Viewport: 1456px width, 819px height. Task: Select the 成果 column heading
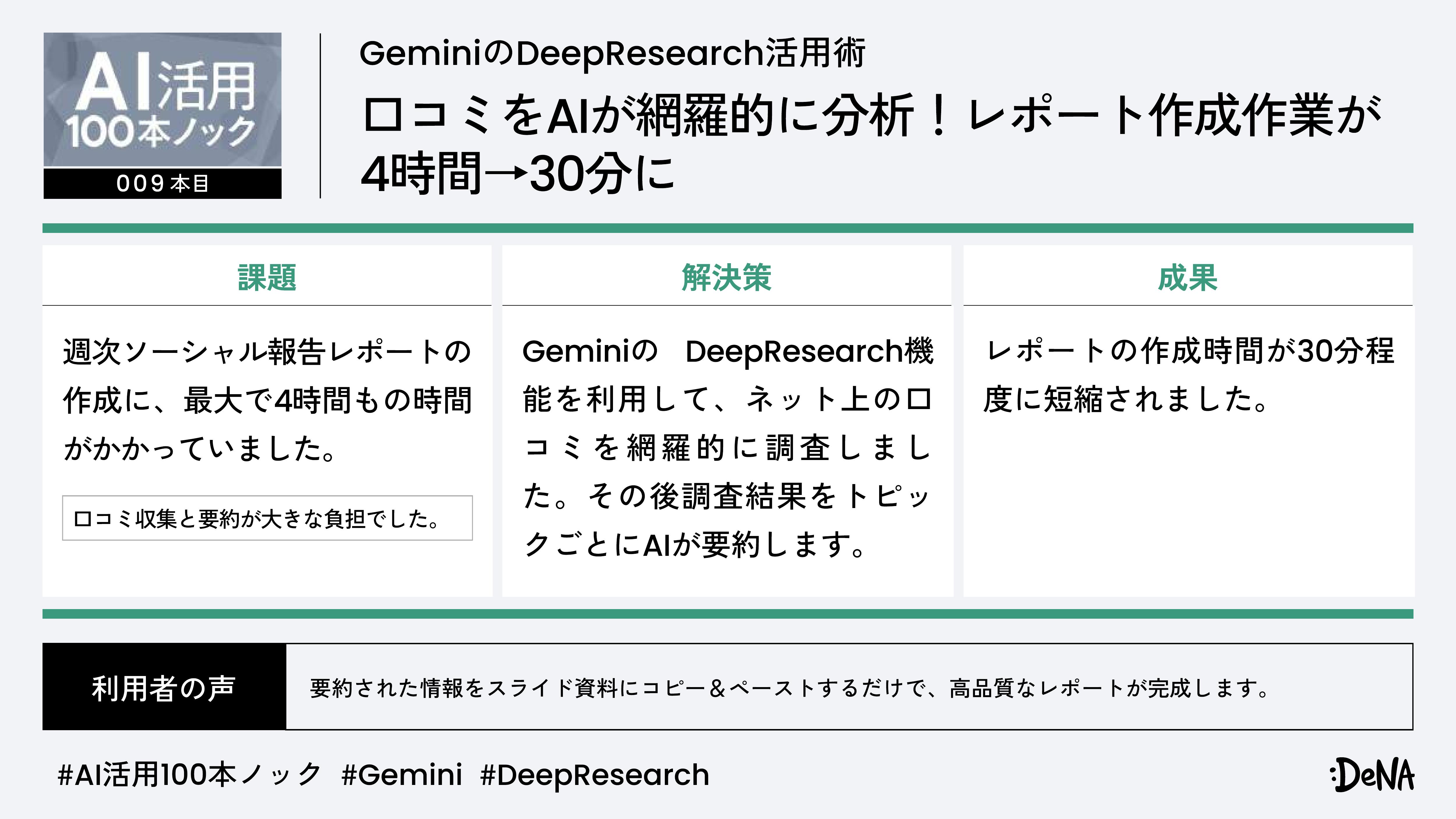[x=1188, y=277]
